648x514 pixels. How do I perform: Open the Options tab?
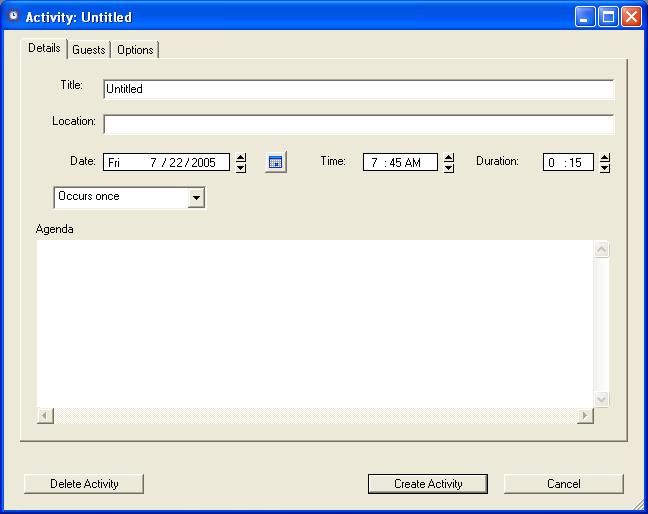[x=135, y=50]
